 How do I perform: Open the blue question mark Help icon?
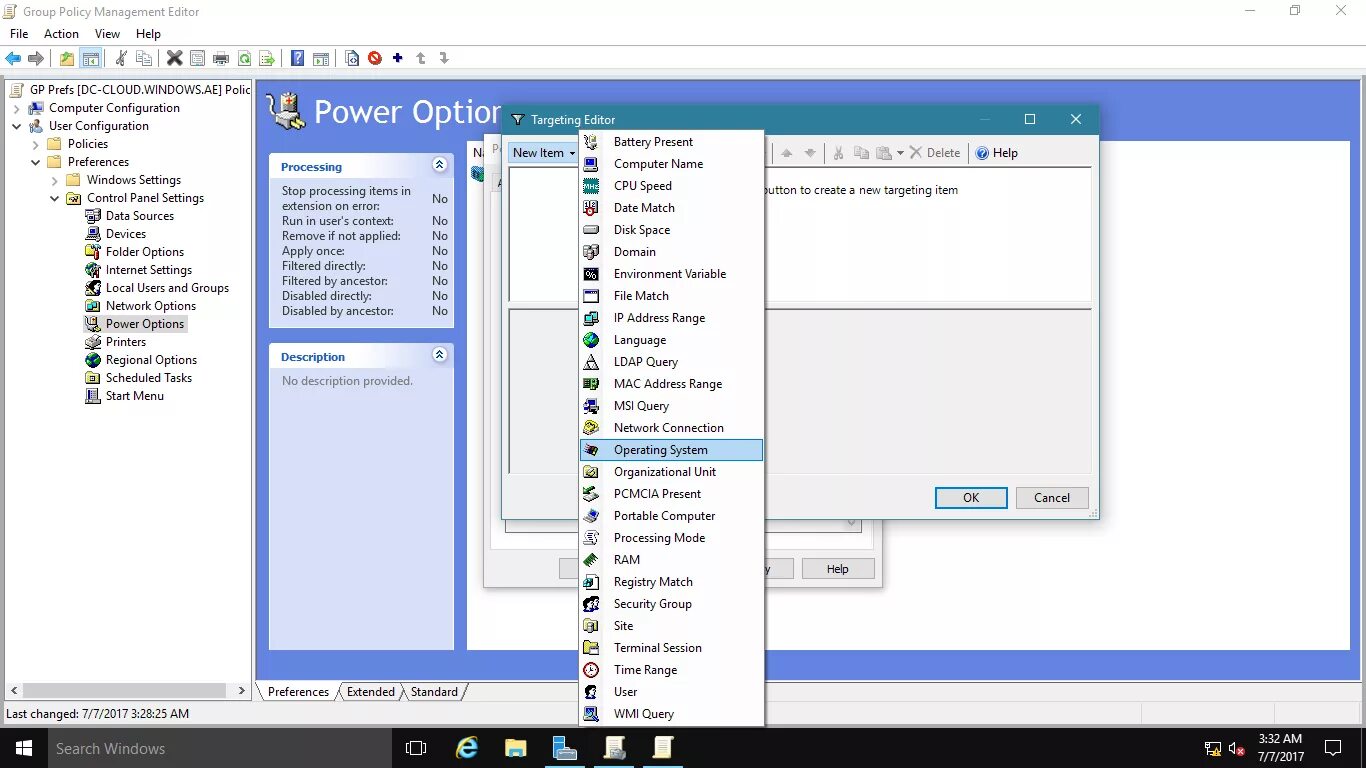point(297,58)
